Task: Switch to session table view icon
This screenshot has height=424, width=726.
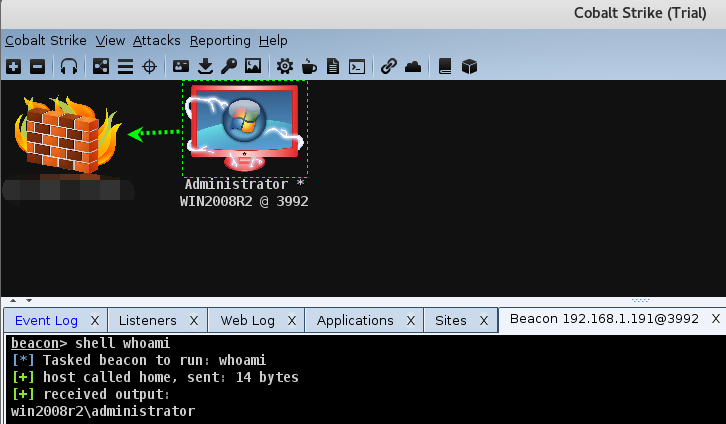Action: pyautogui.click(x=125, y=67)
